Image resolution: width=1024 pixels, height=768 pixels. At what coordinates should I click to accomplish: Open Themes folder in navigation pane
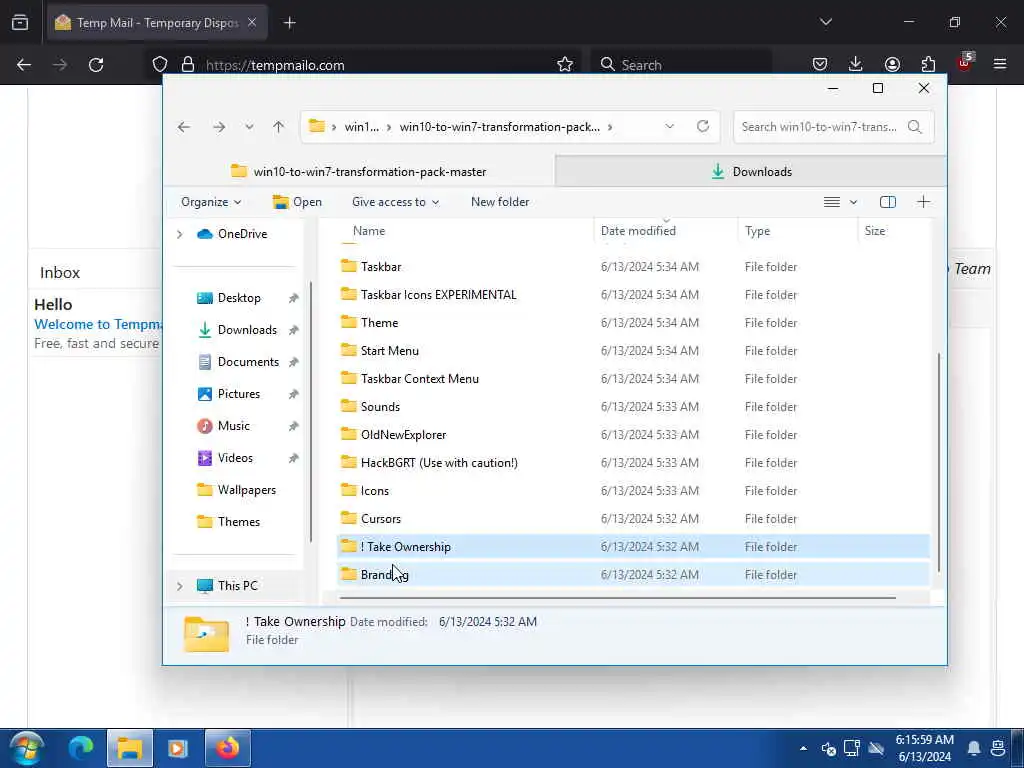[229, 522]
